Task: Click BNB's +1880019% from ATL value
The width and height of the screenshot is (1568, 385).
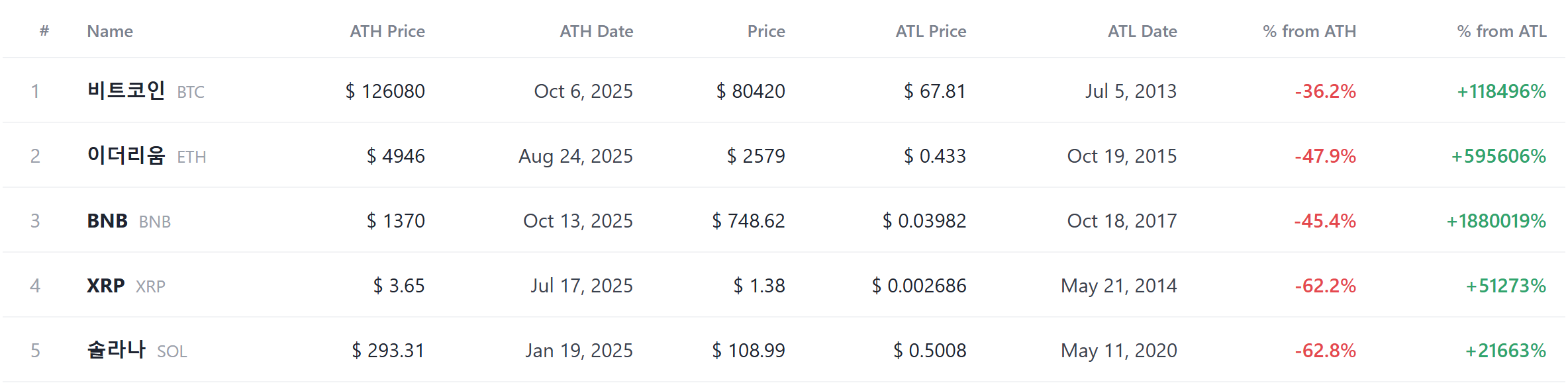Action: [1496, 220]
